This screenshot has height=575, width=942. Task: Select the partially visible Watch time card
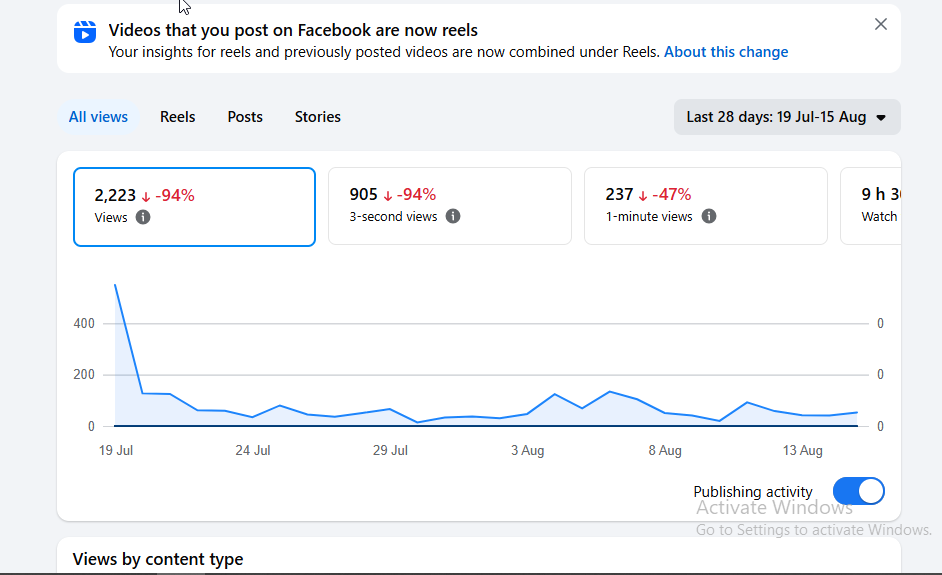tap(871, 206)
